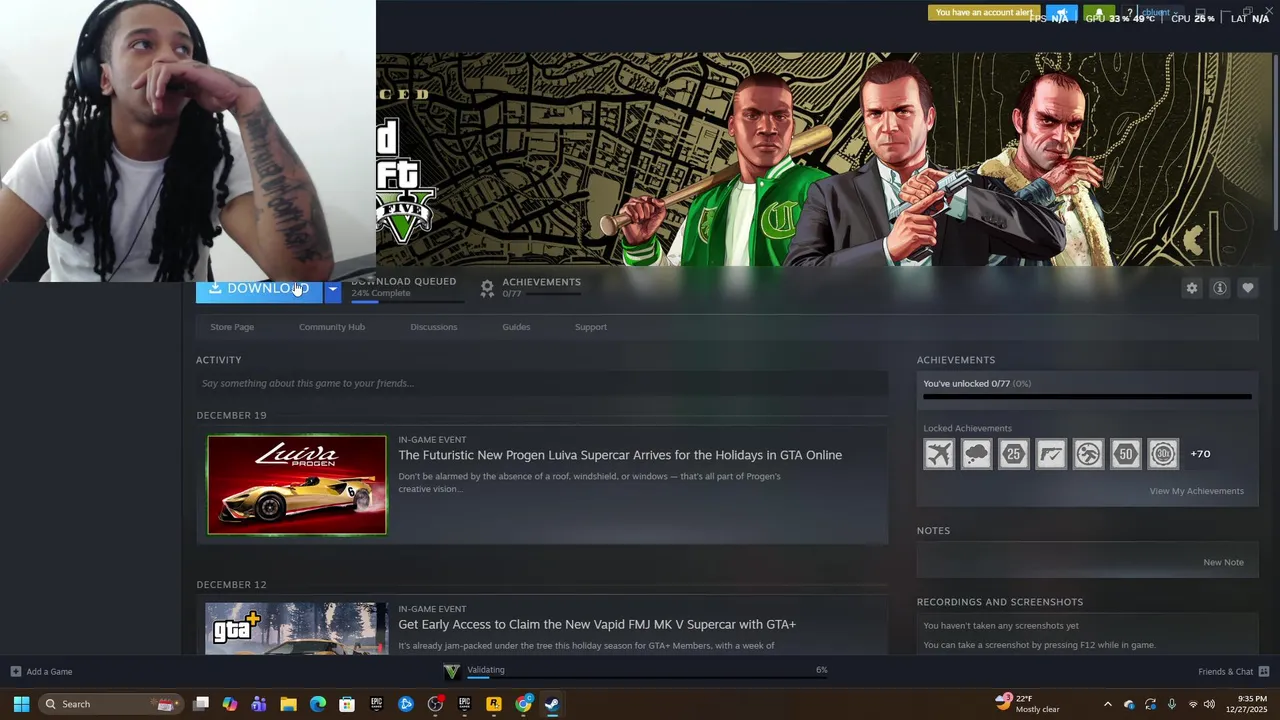Click the taskbar Search box
This screenshot has height=720, width=1280.
click(110, 704)
